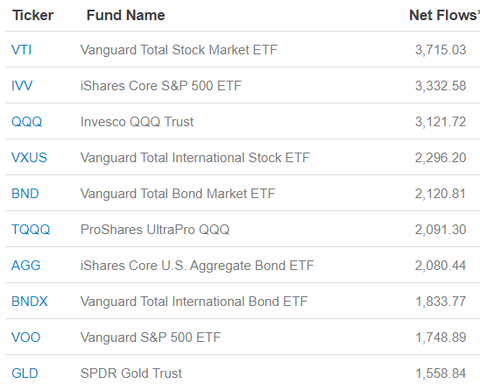
Task: Click the Vanguard Total International Bond ETF name
Action: [194, 302]
